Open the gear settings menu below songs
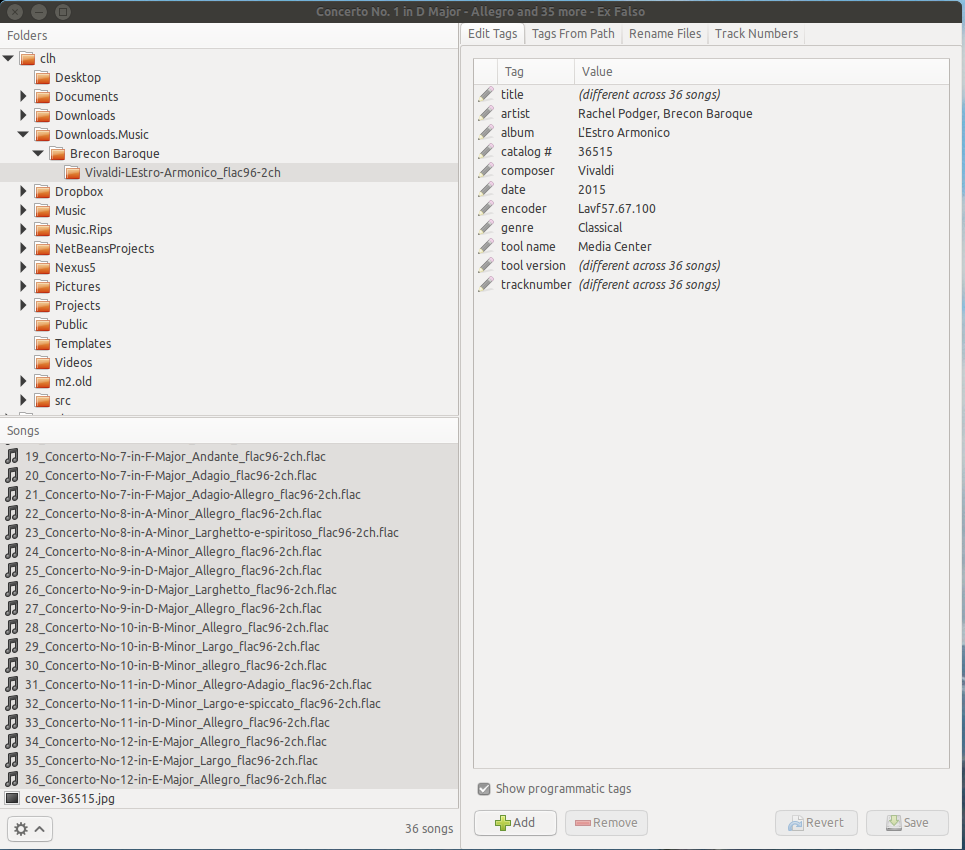The height and width of the screenshot is (850, 965). click(29, 829)
